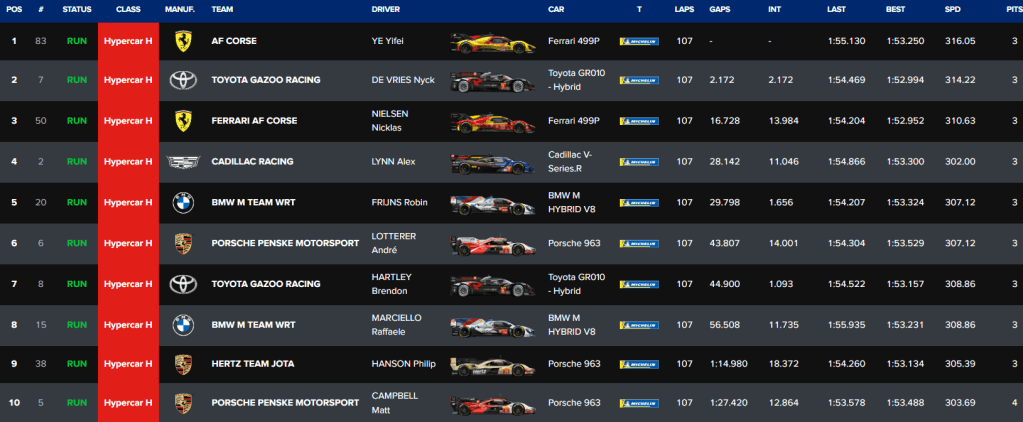
Task: Click the Michelin tyre badge in De Vries's row
Action: [x=639, y=80]
